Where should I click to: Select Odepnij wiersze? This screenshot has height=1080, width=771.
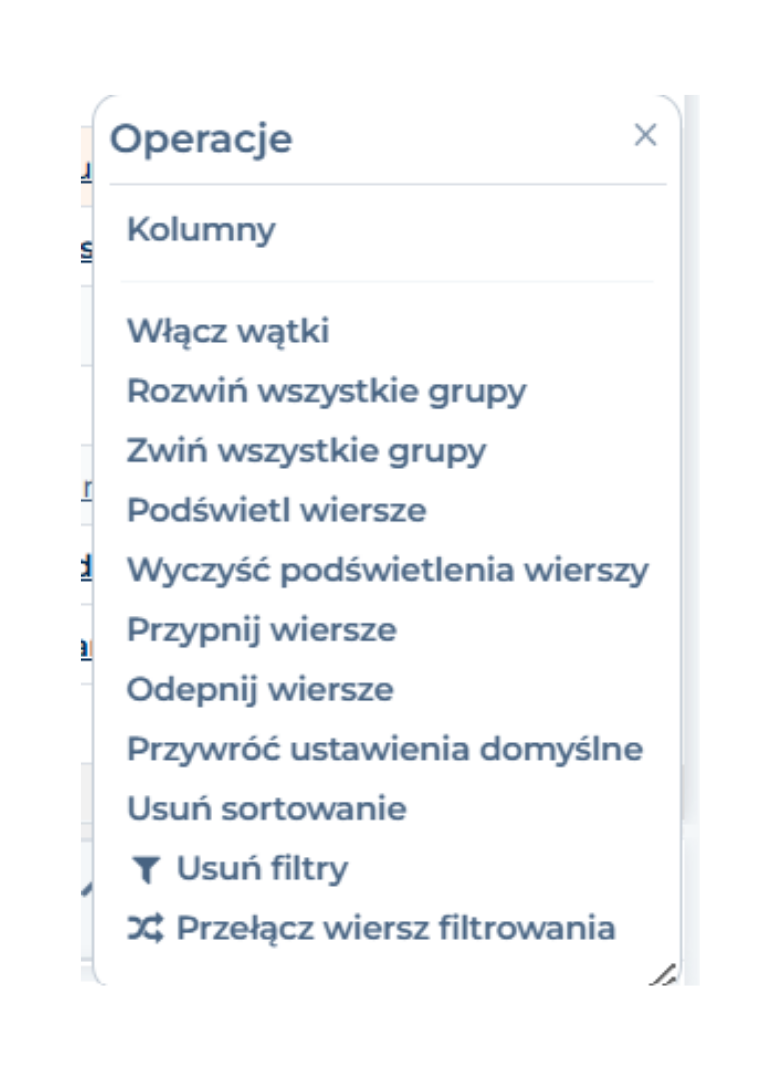pos(260,689)
